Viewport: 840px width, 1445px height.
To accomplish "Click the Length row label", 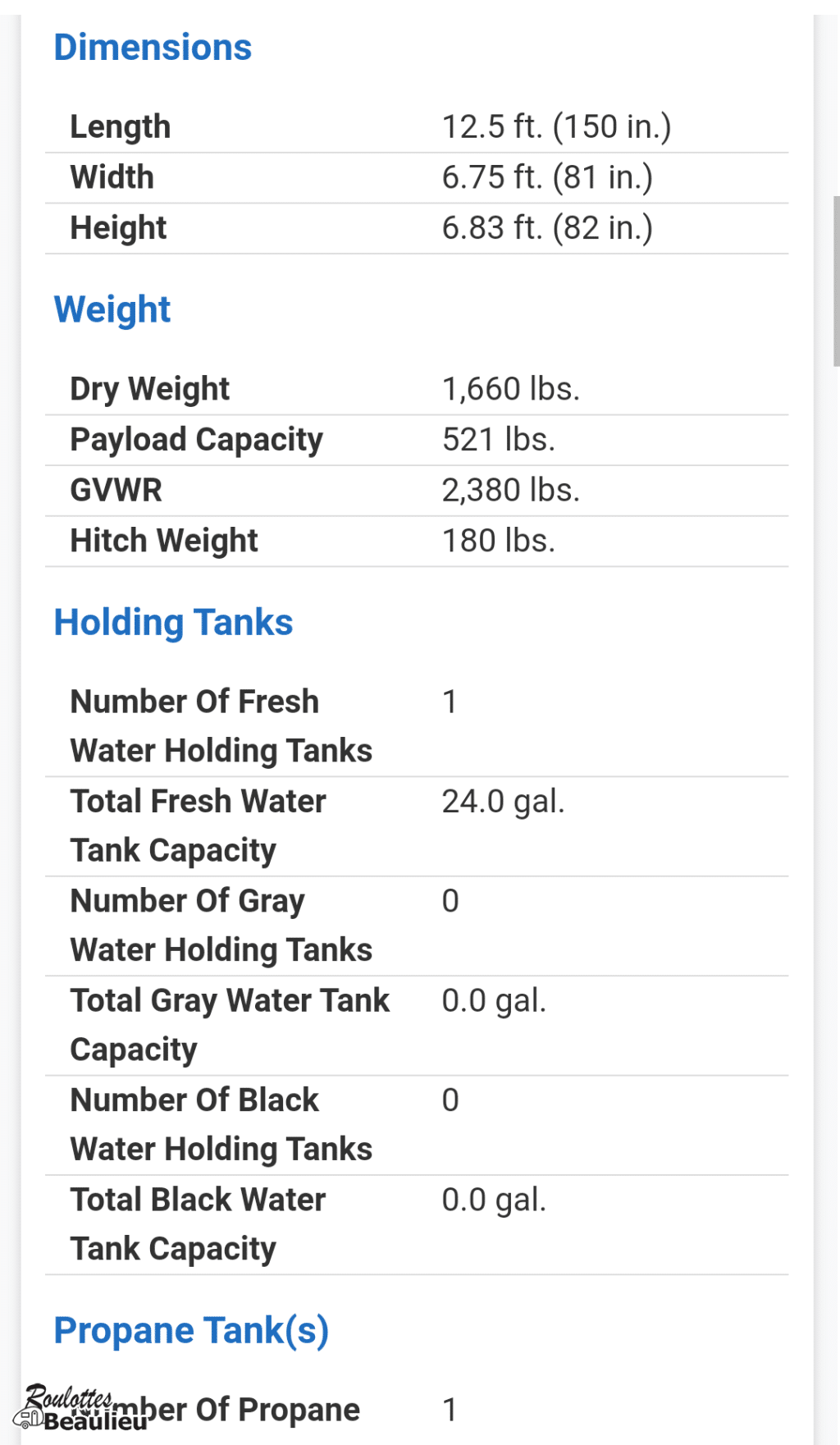I will (x=121, y=127).
